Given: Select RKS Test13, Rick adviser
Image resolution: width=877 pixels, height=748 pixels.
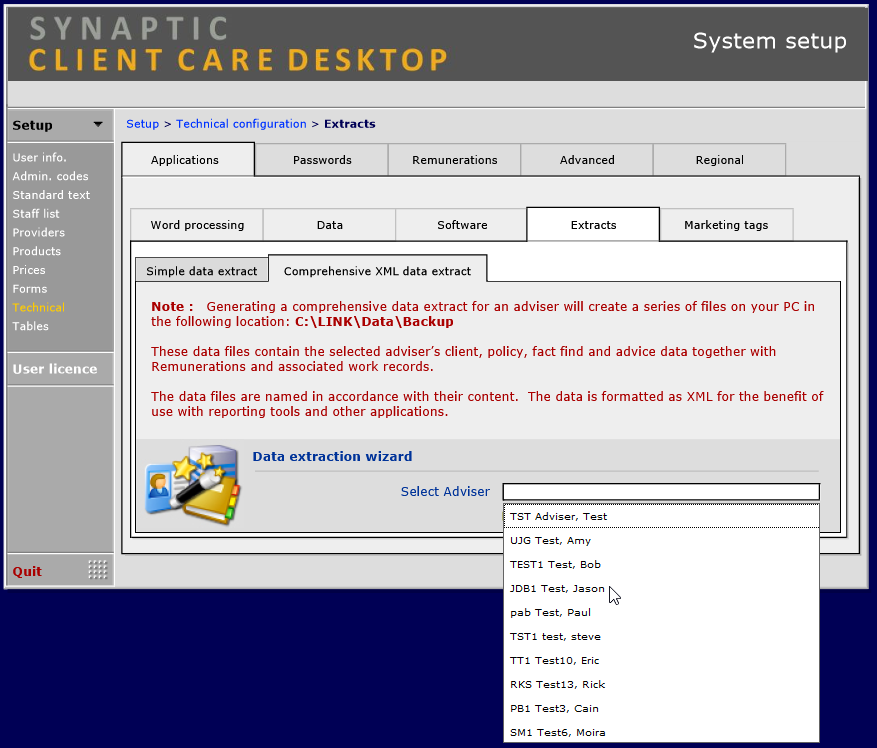Looking at the screenshot, I should click(661, 685).
